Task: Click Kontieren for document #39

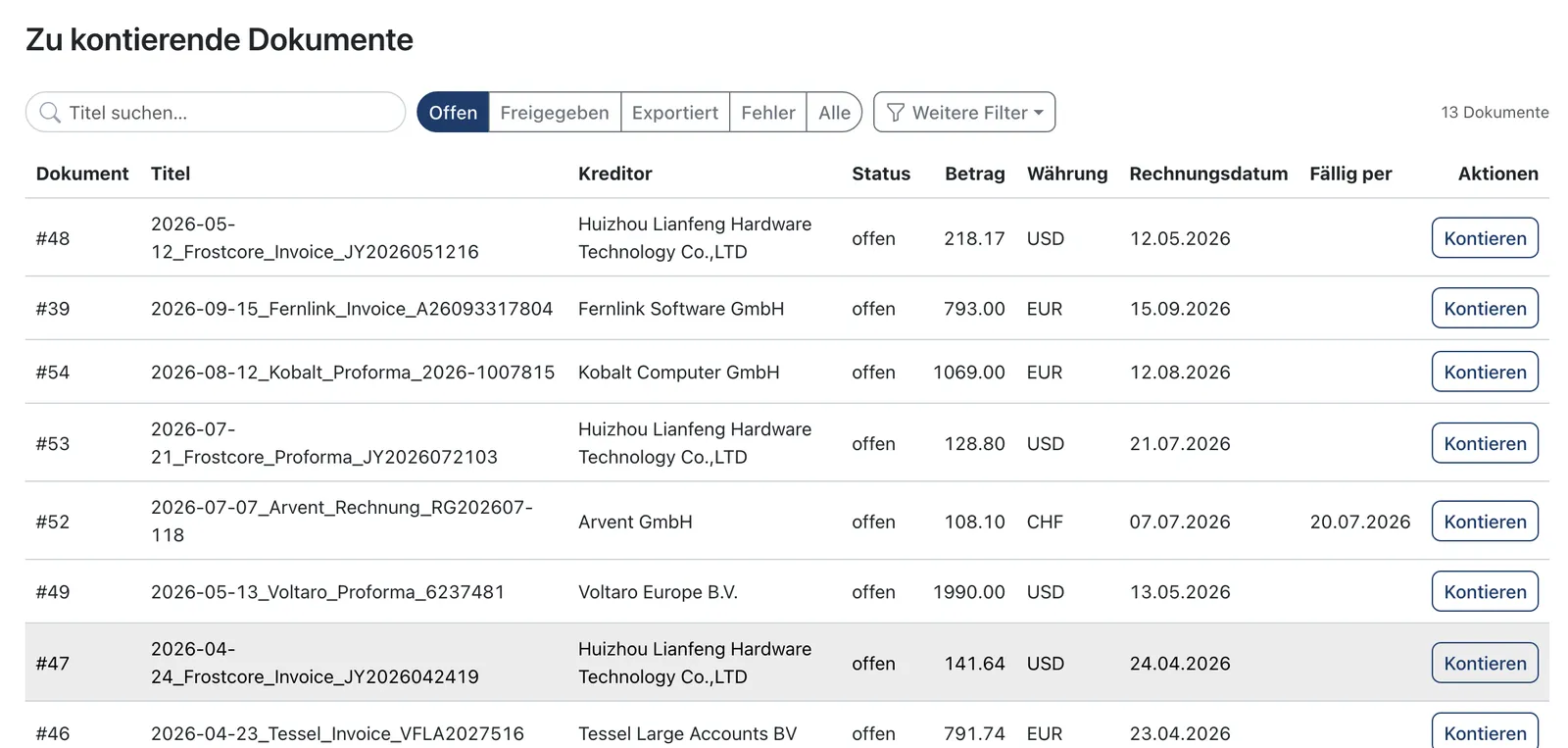Action: [x=1485, y=308]
